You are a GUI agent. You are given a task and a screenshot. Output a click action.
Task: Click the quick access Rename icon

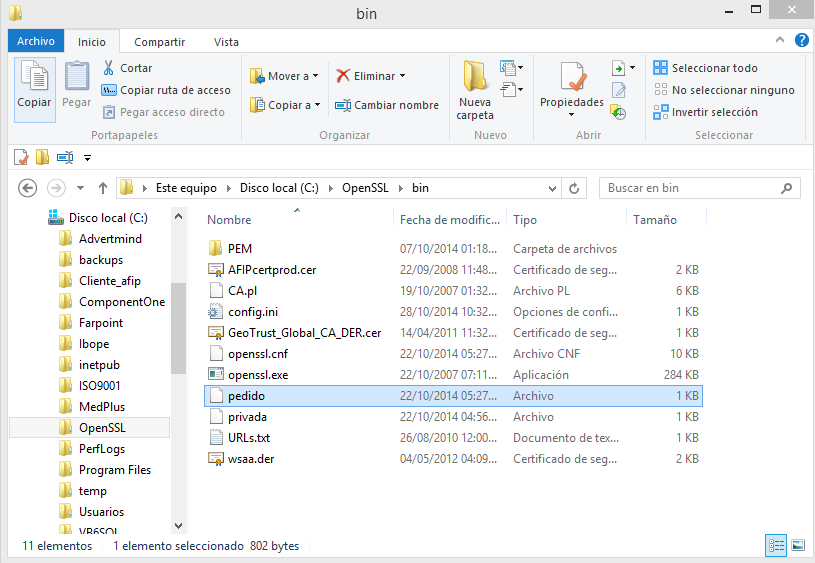pos(65,157)
